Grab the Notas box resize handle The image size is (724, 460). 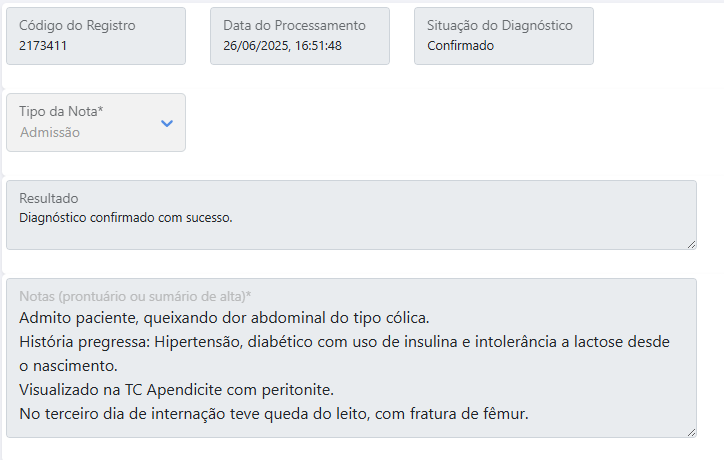pos(691,431)
